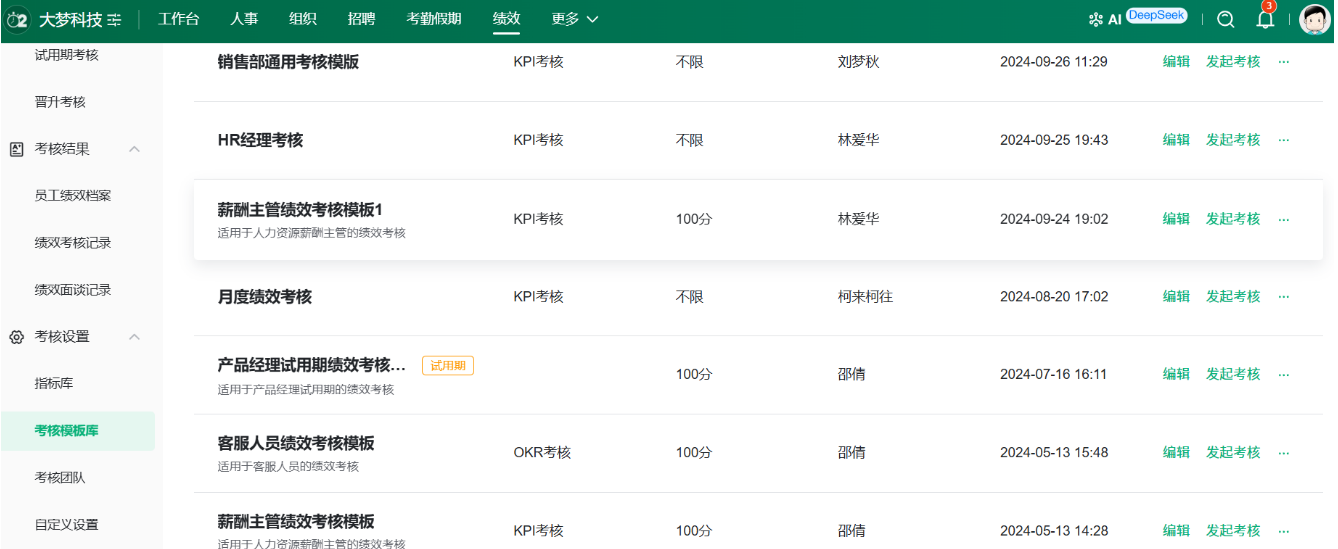Expand the 更多 dropdown in top navigation

coord(575,19)
